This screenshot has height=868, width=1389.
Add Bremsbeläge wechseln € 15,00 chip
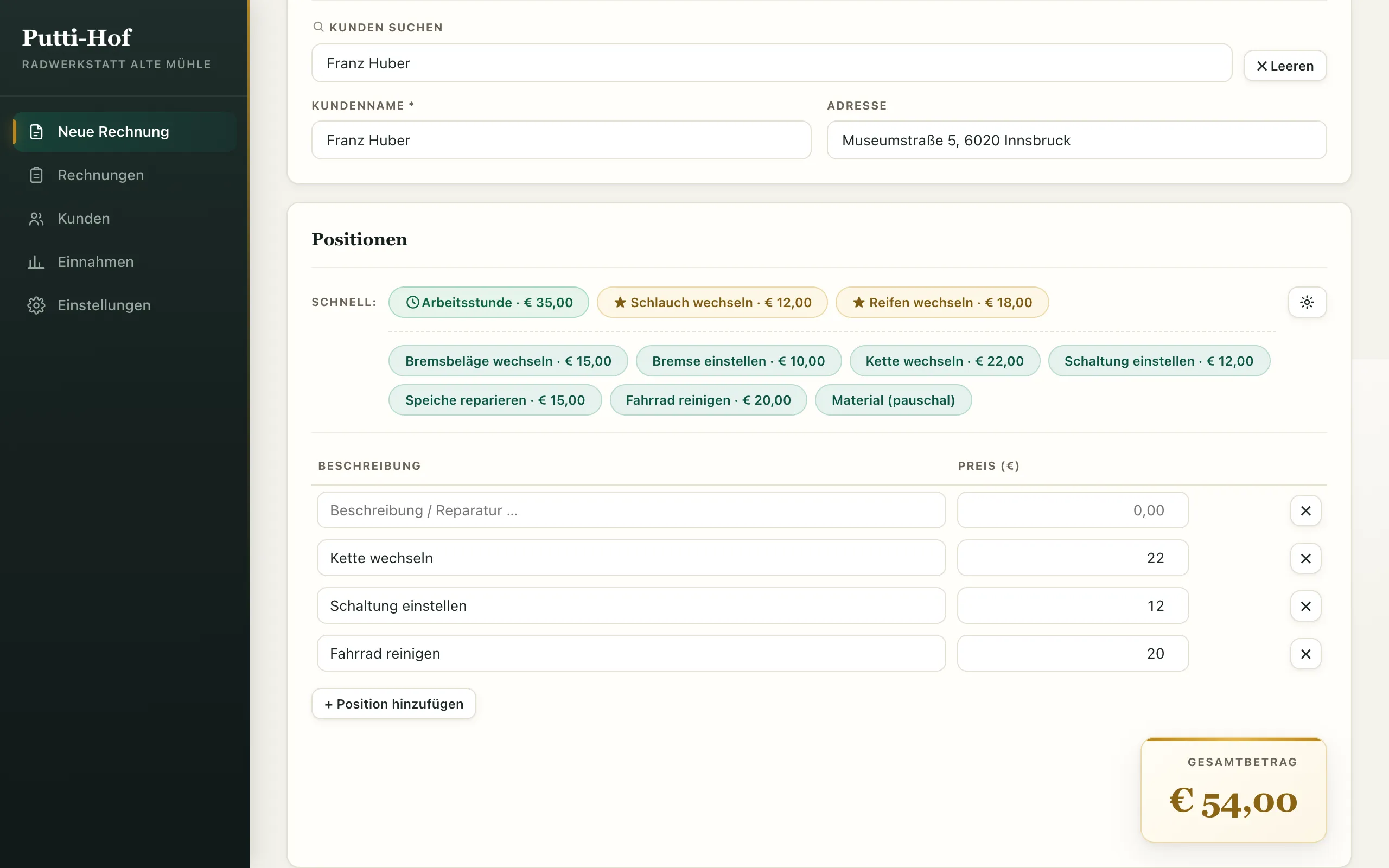508,361
